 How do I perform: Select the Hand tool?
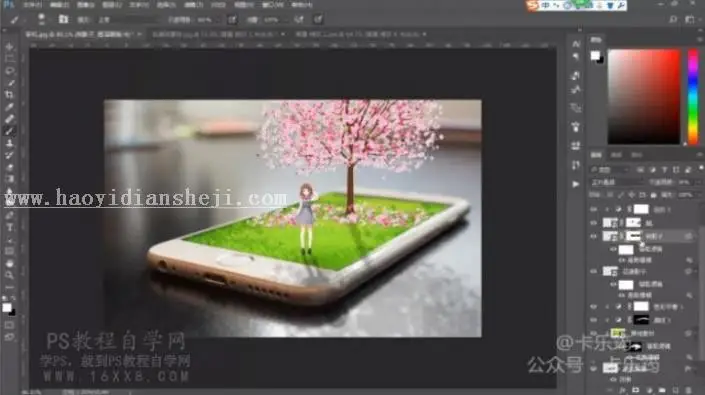click(9, 263)
